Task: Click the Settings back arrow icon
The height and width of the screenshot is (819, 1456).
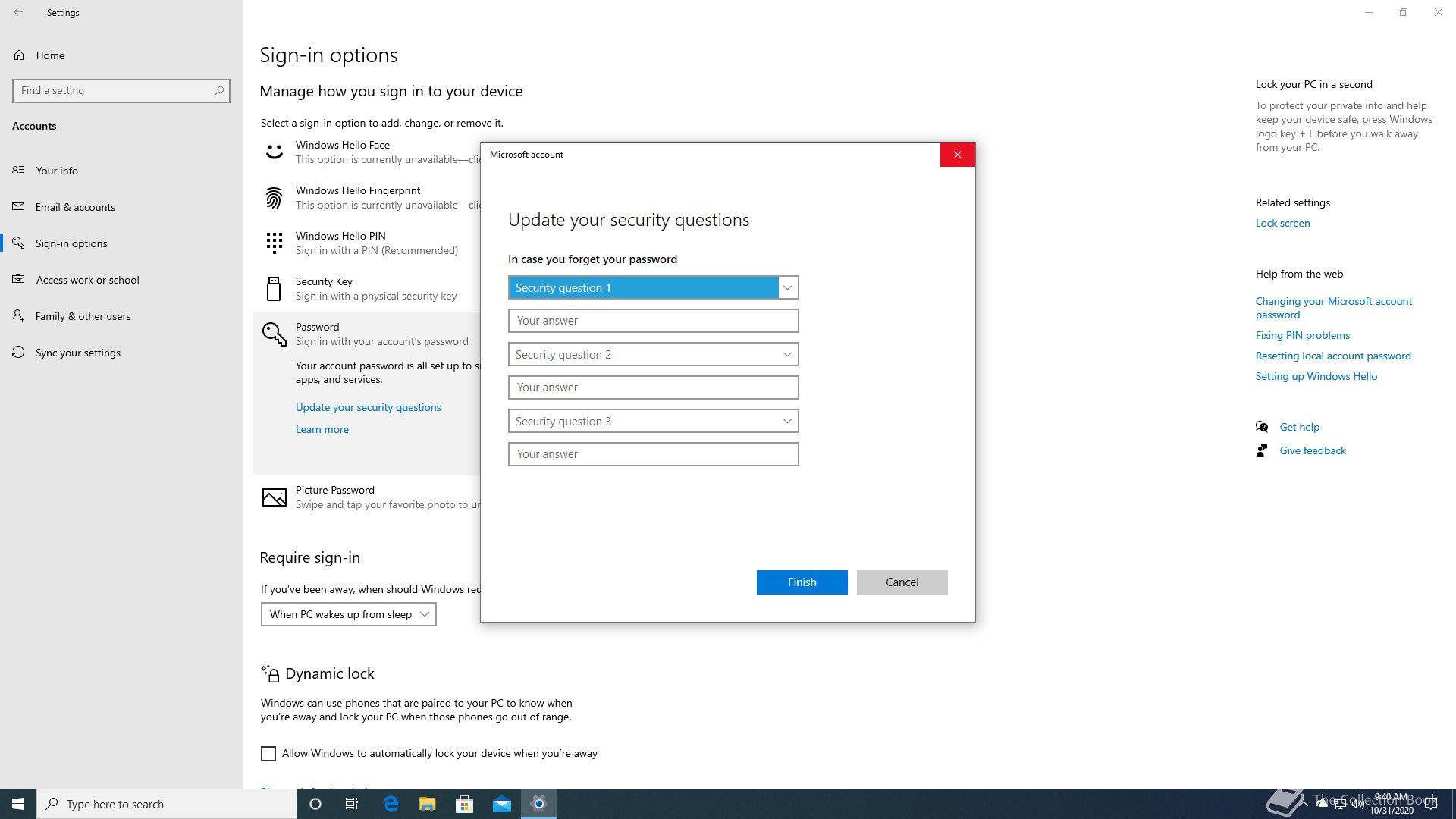Action: click(18, 12)
